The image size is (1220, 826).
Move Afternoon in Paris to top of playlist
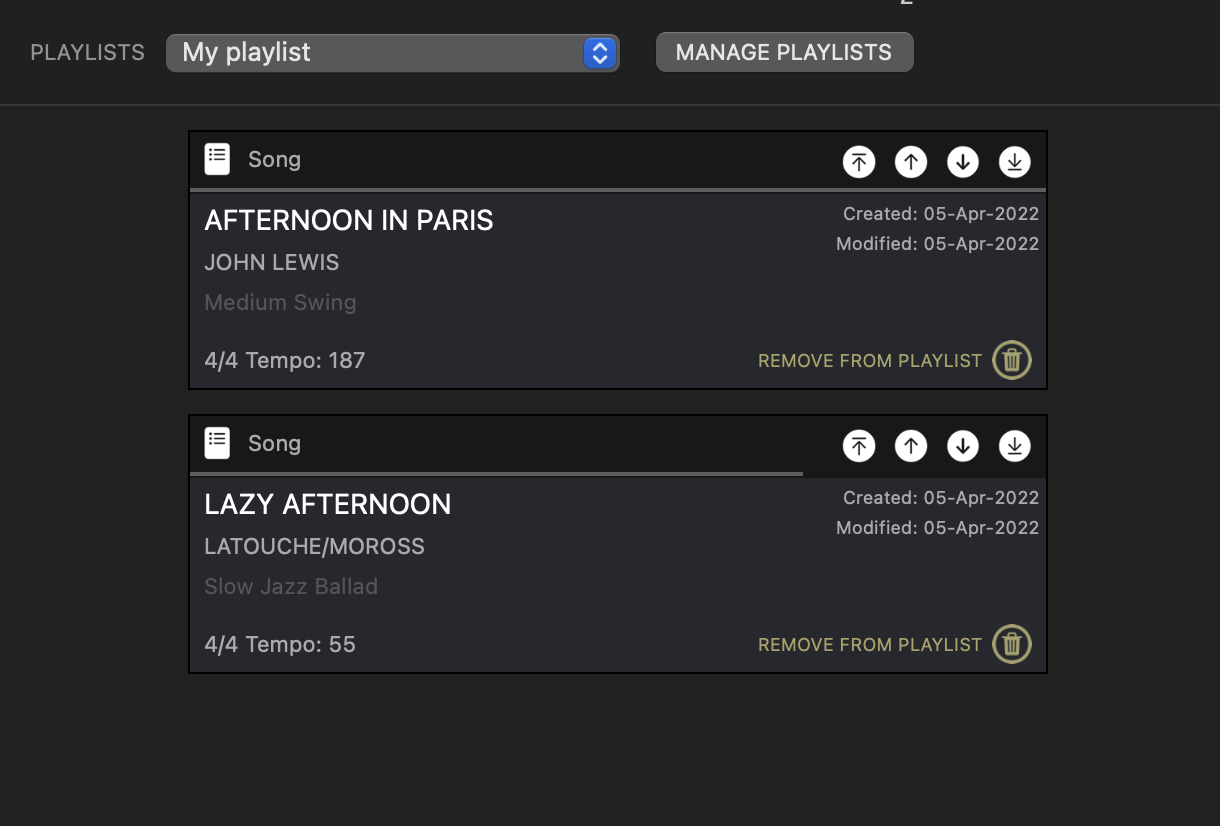click(859, 162)
